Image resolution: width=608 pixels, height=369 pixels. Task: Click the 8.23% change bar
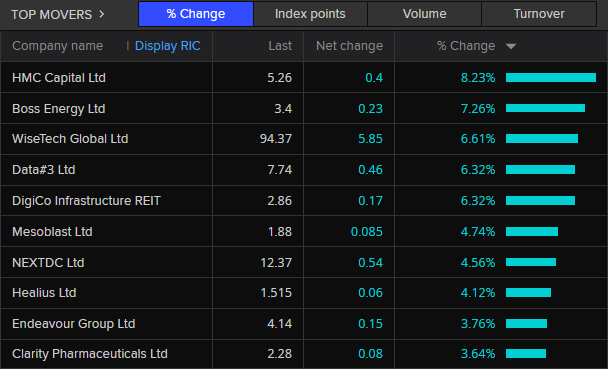pos(551,78)
